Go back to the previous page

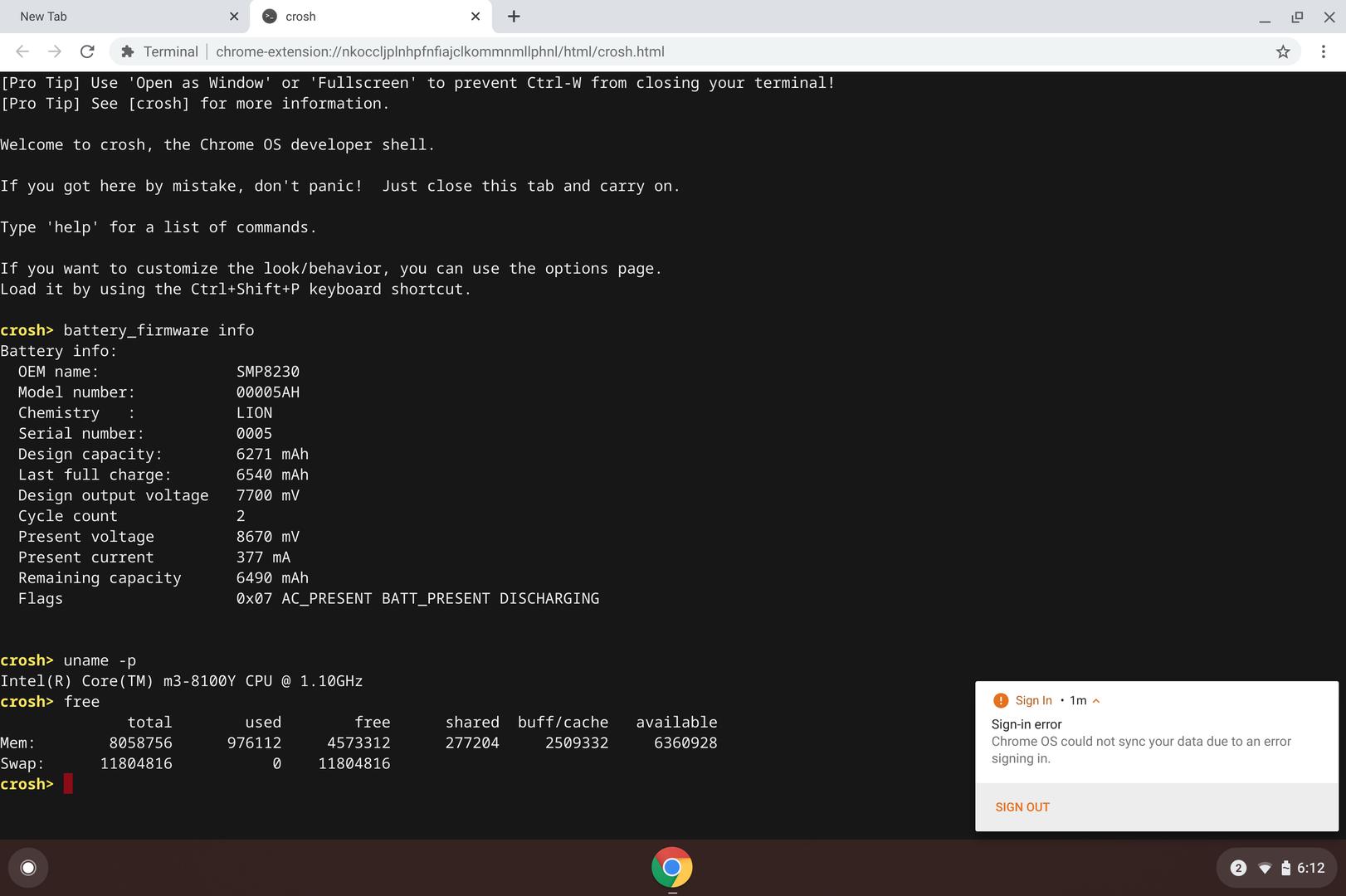tap(22, 51)
